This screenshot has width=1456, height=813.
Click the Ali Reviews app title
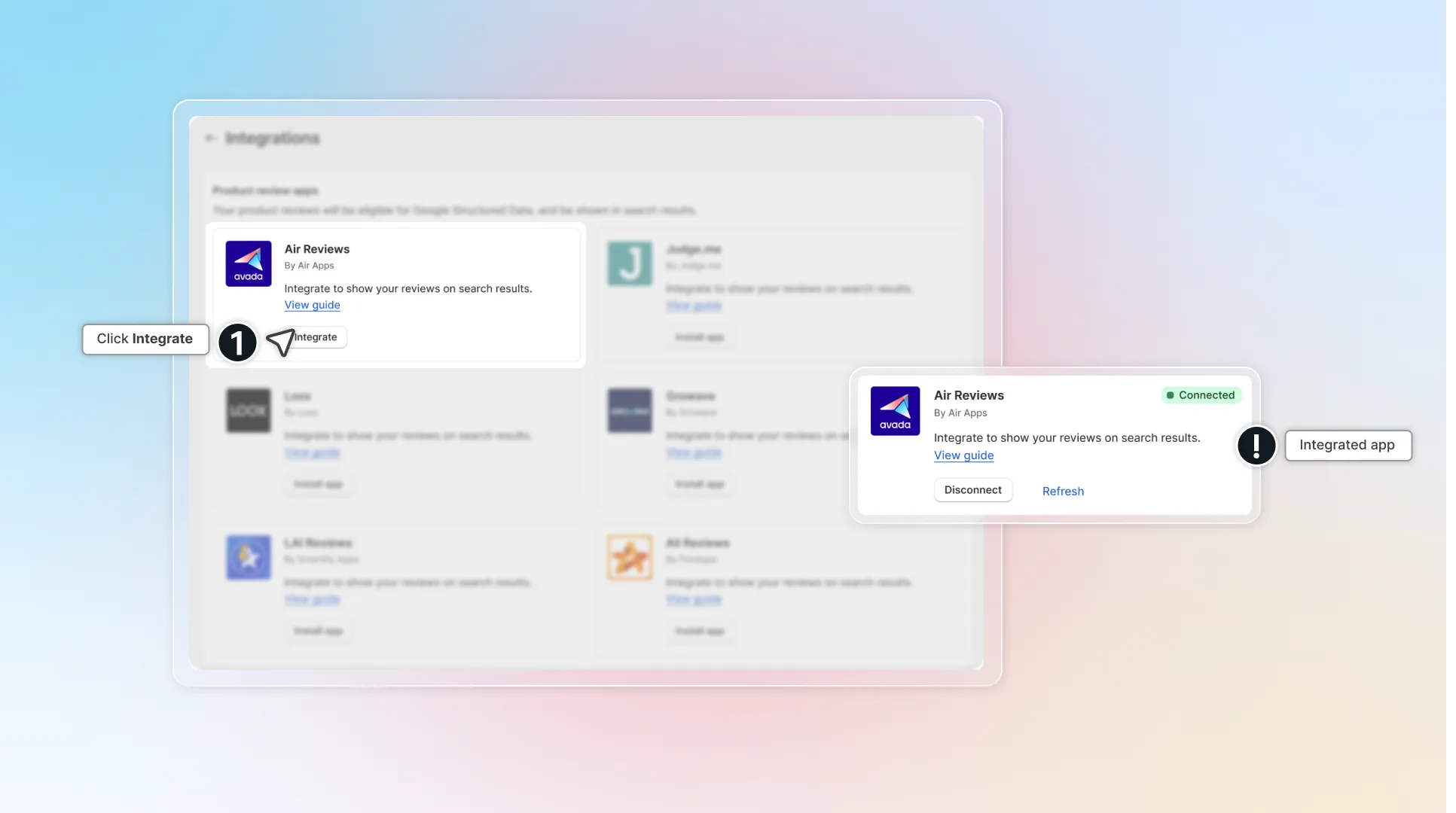pyautogui.click(x=697, y=543)
